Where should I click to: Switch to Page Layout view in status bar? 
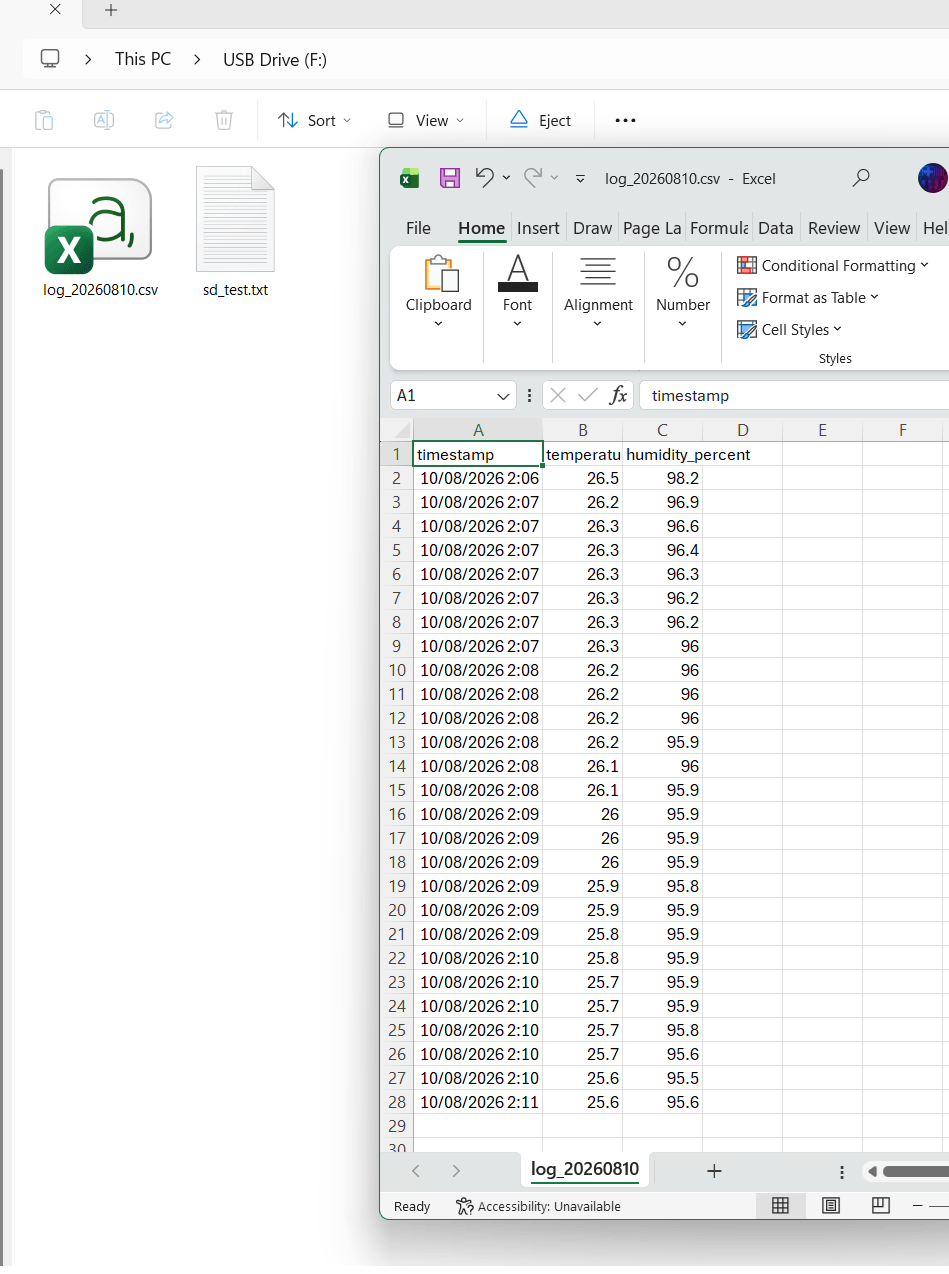(830, 1206)
